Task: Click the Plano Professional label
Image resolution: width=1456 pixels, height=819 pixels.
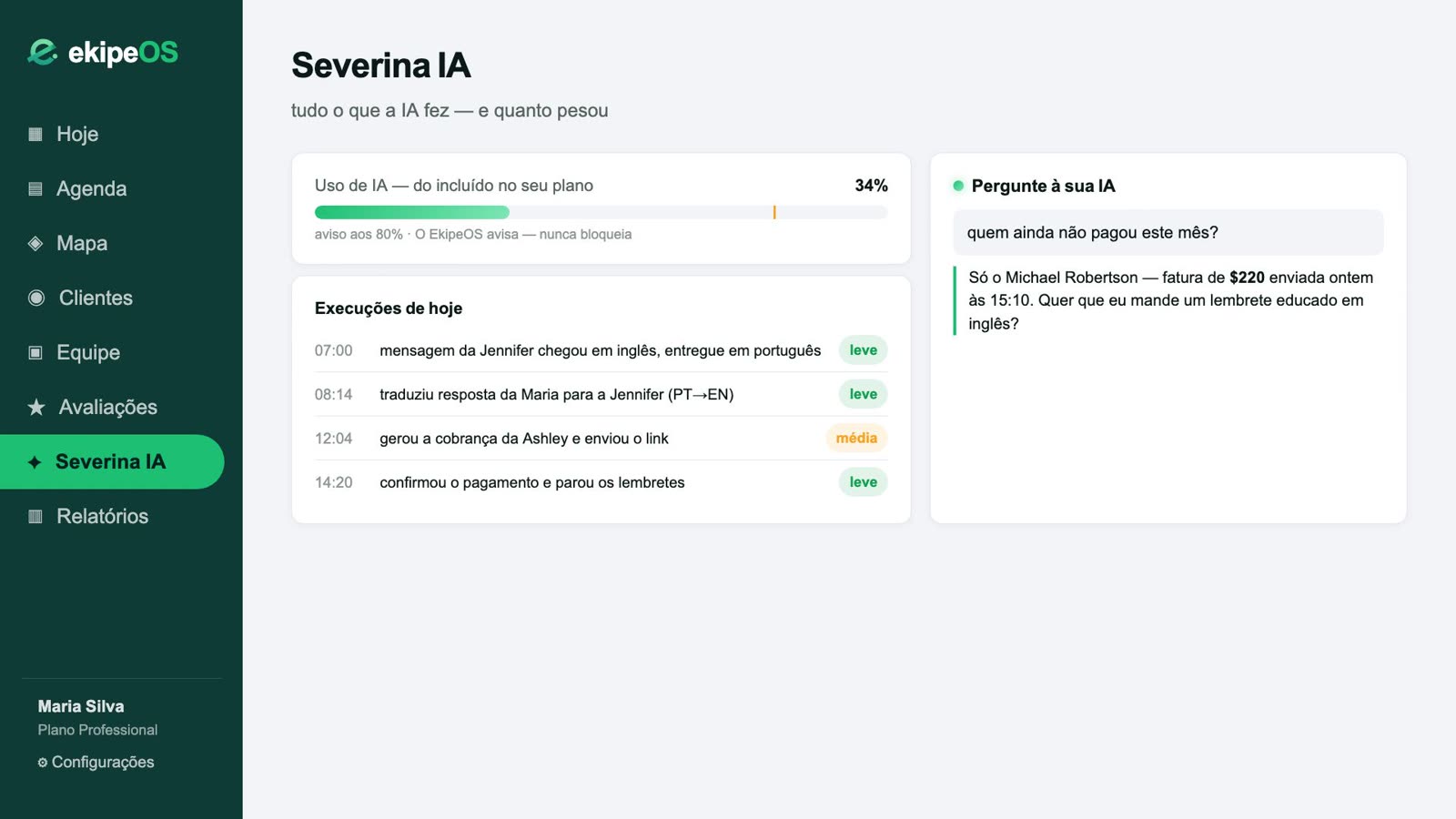Action: [97, 730]
